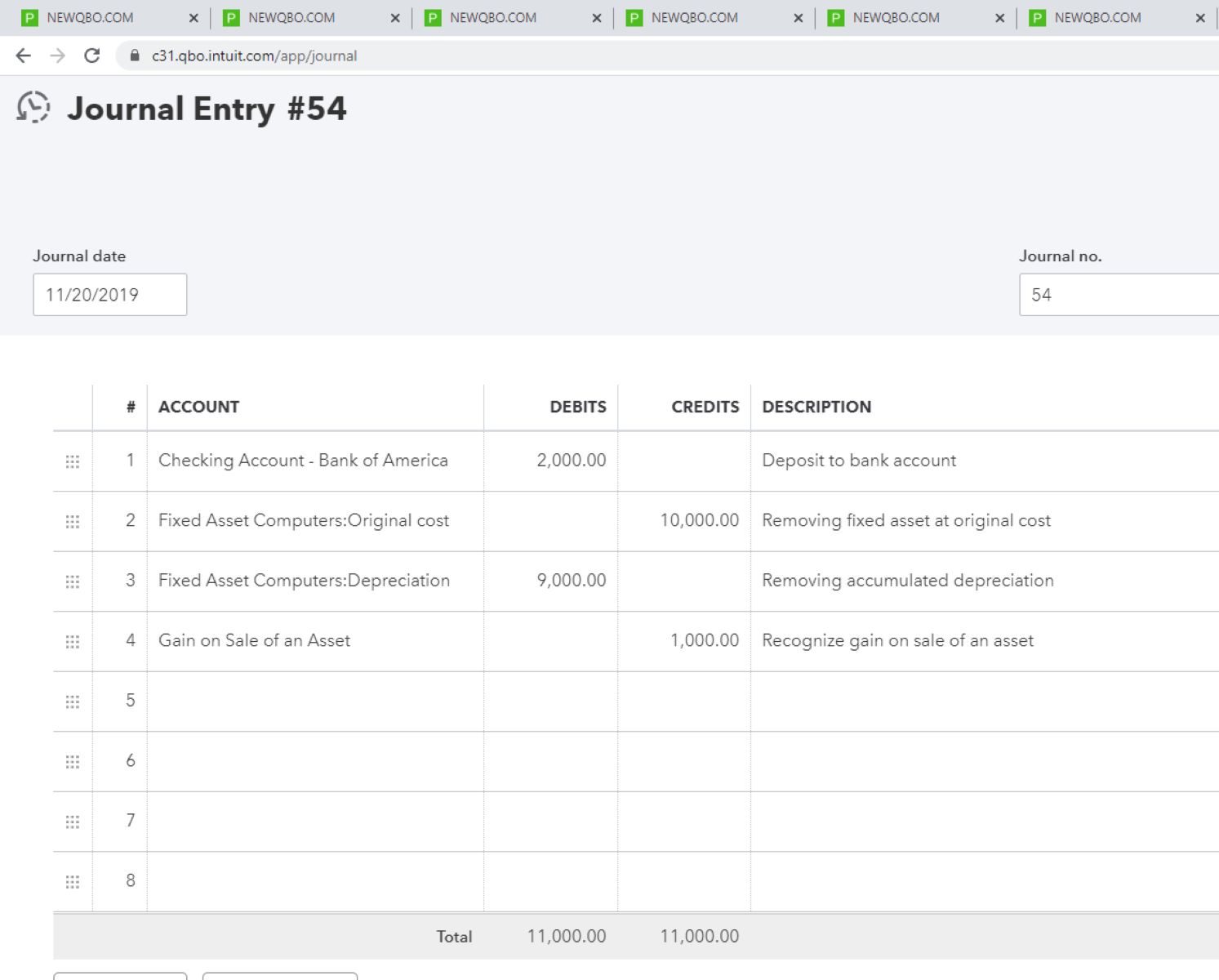Click the drag handle for row 3
1219x980 pixels.
pyautogui.click(x=73, y=581)
